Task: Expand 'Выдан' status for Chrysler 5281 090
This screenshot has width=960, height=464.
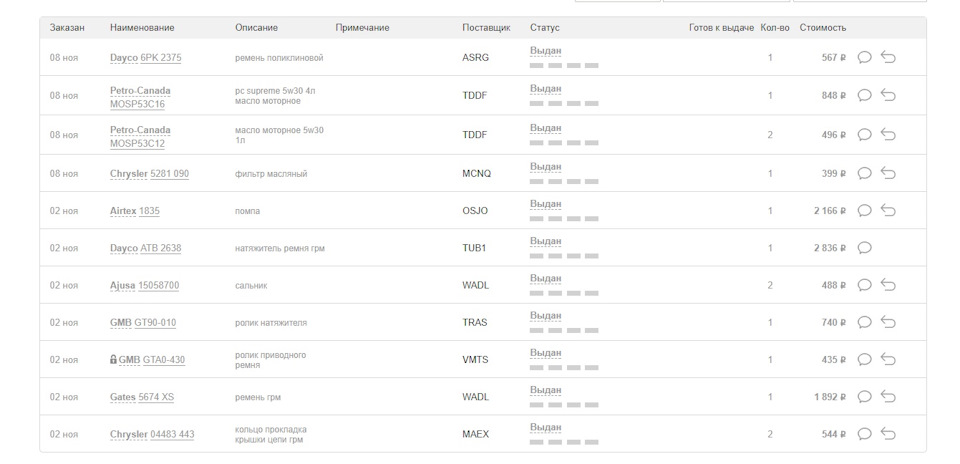Action: [545, 167]
